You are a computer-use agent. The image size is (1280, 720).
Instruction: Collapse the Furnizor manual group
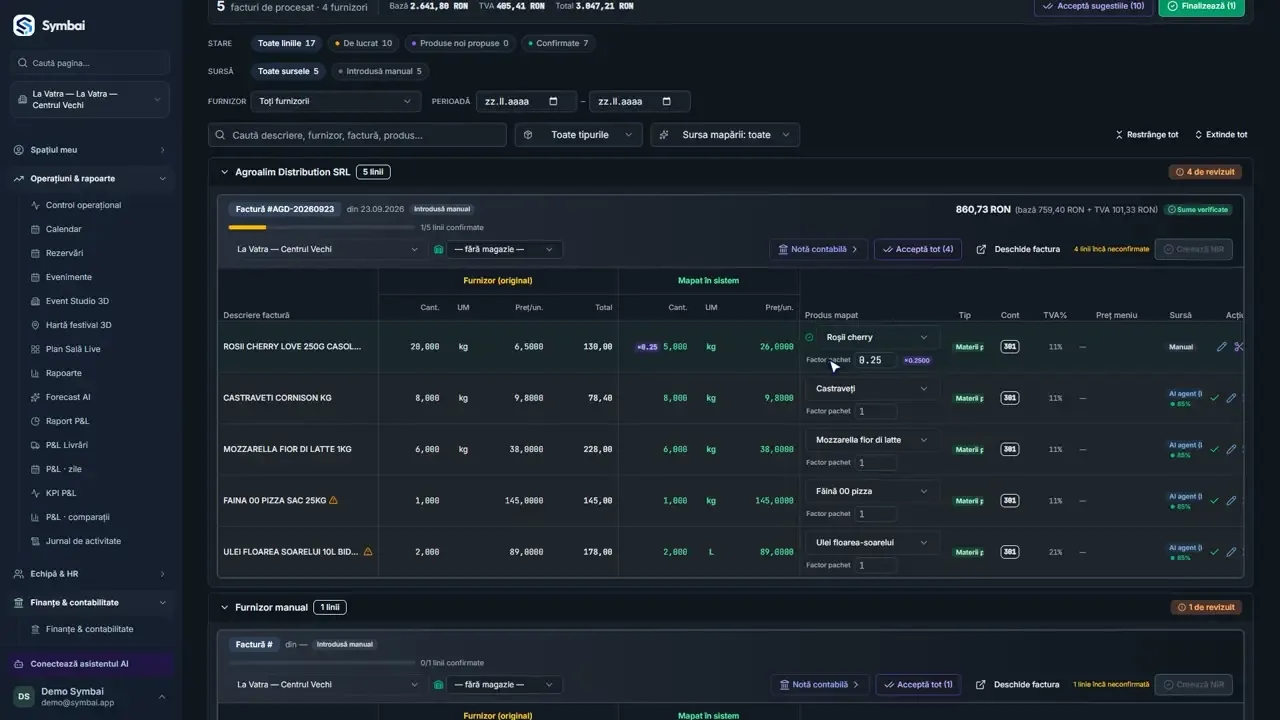coord(225,607)
